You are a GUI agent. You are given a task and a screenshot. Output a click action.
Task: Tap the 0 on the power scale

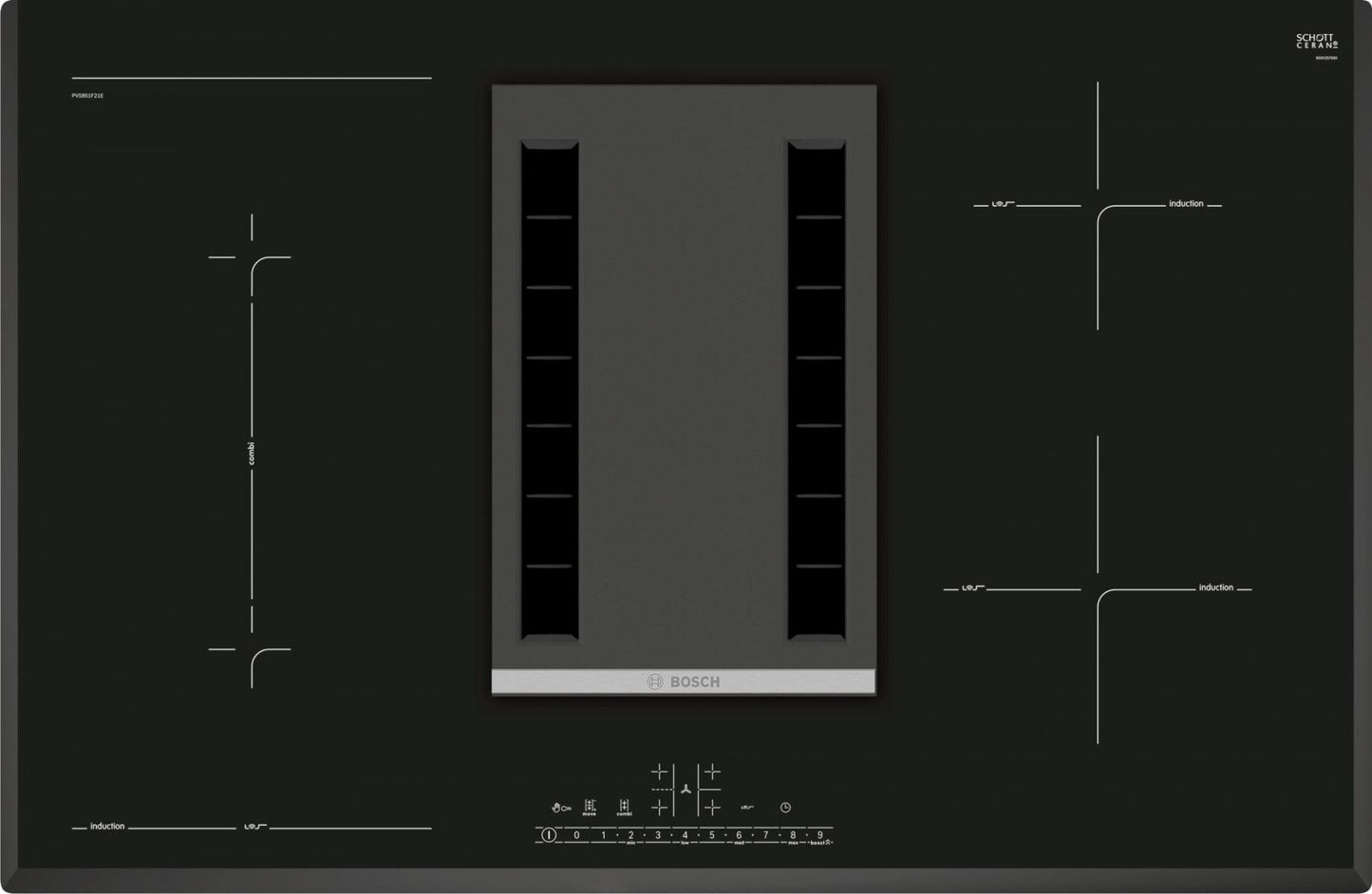point(575,834)
